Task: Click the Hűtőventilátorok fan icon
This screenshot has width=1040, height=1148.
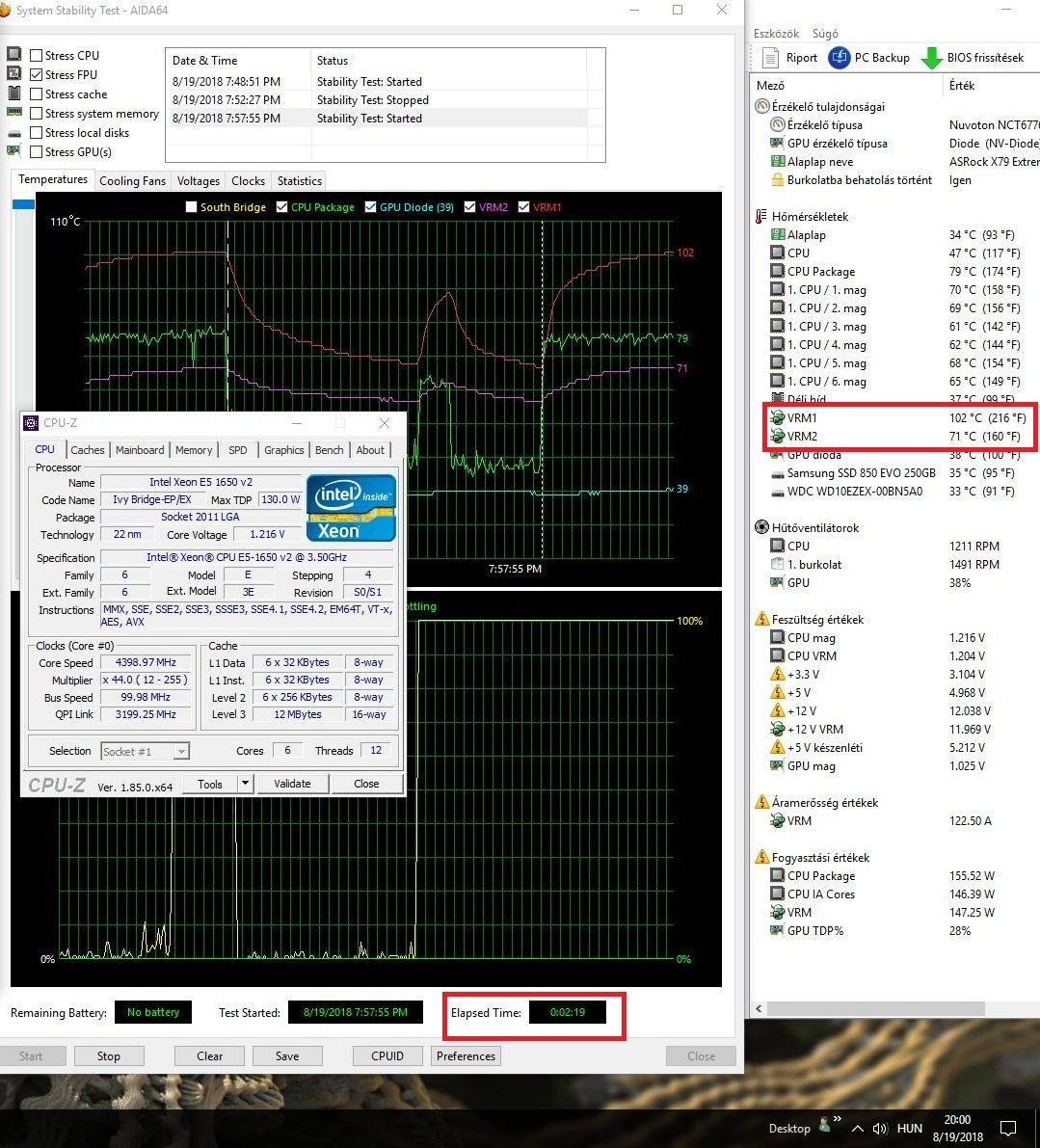Action: point(761,527)
